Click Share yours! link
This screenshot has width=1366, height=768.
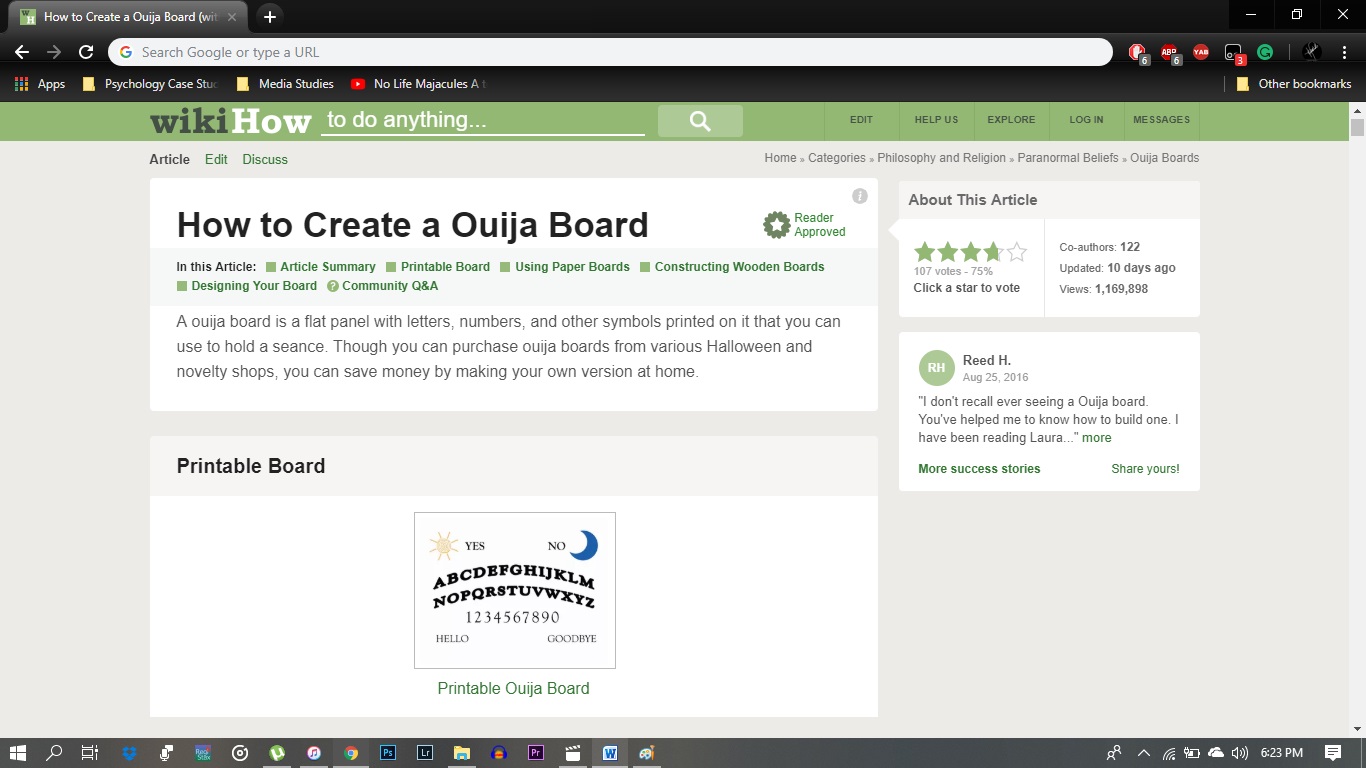(x=1146, y=469)
